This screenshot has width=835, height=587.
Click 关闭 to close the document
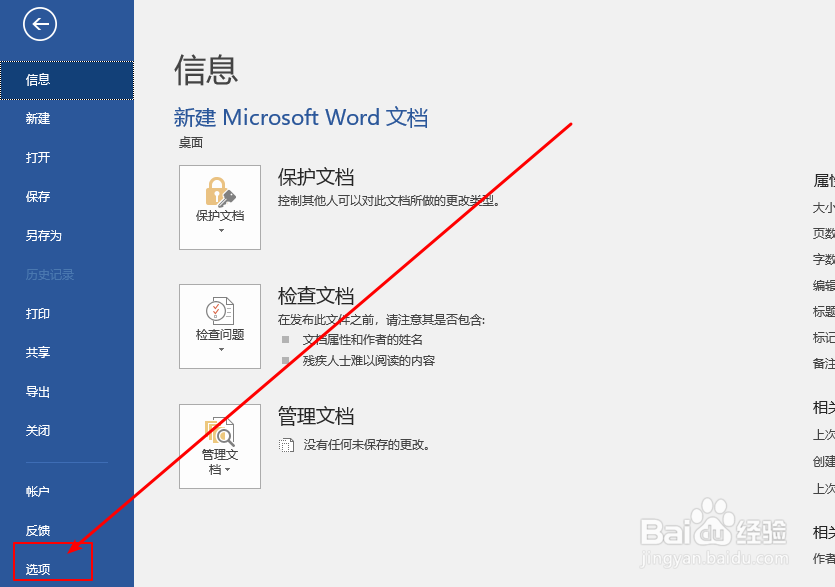tap(67, 430)
